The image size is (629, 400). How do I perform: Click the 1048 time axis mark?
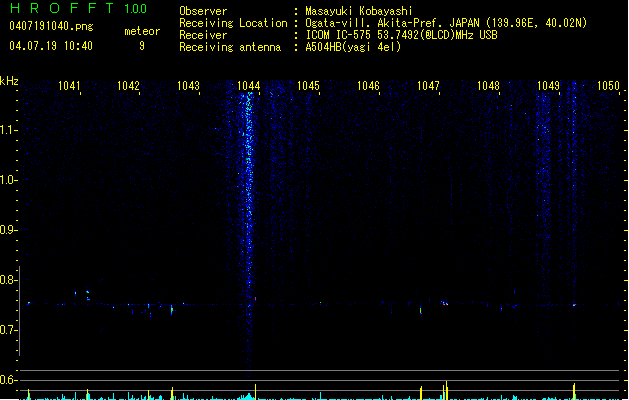[488, 86]
